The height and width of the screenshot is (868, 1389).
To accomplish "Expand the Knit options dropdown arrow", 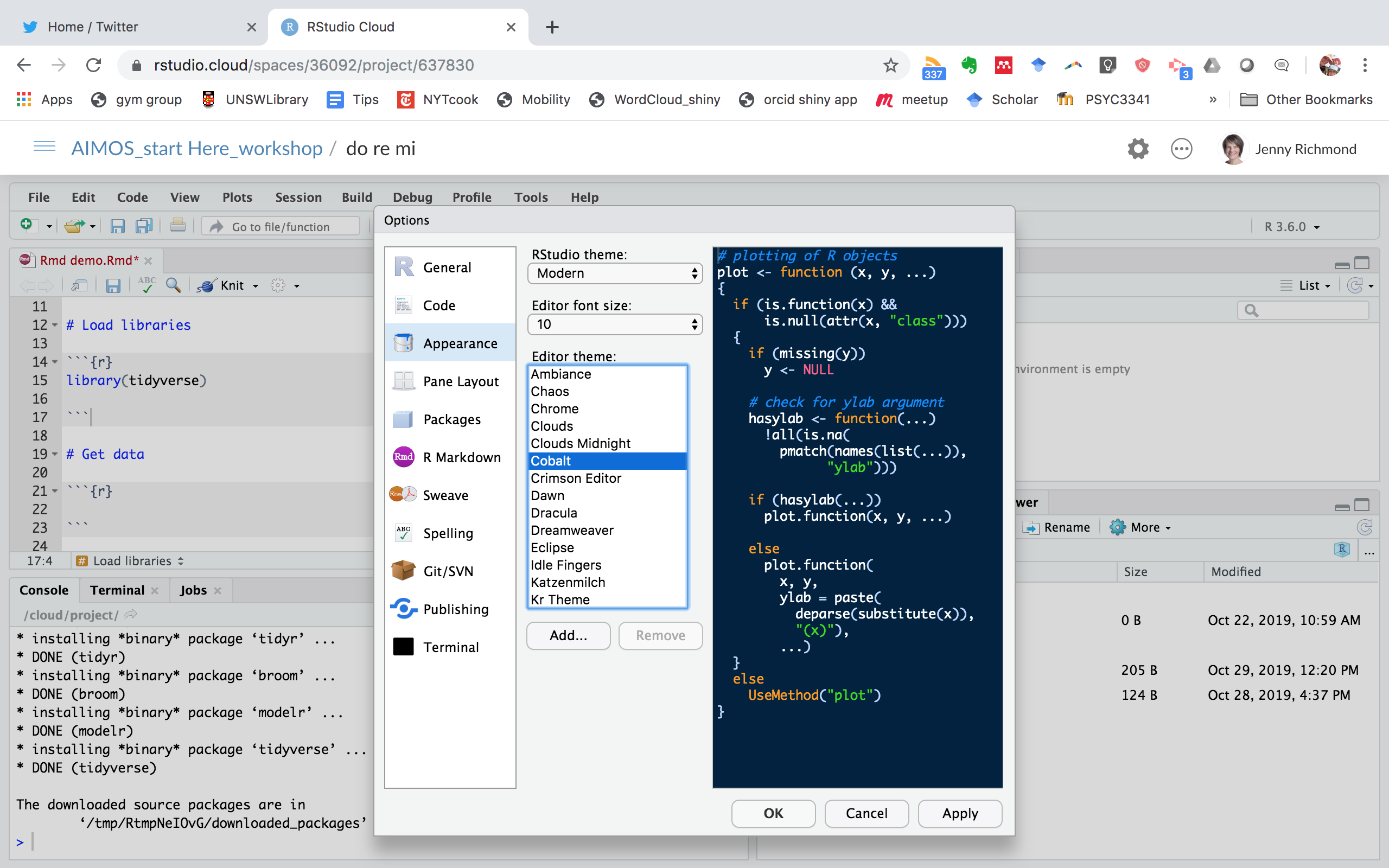I will click(256, 286).
